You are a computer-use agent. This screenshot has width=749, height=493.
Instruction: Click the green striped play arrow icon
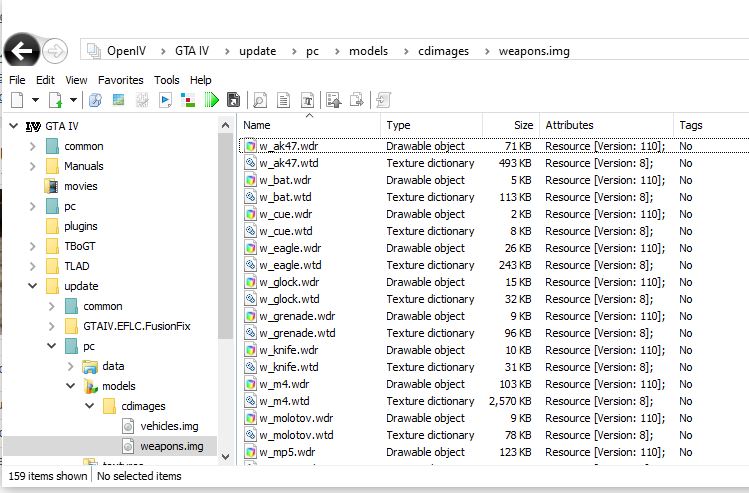pos(212,100)
